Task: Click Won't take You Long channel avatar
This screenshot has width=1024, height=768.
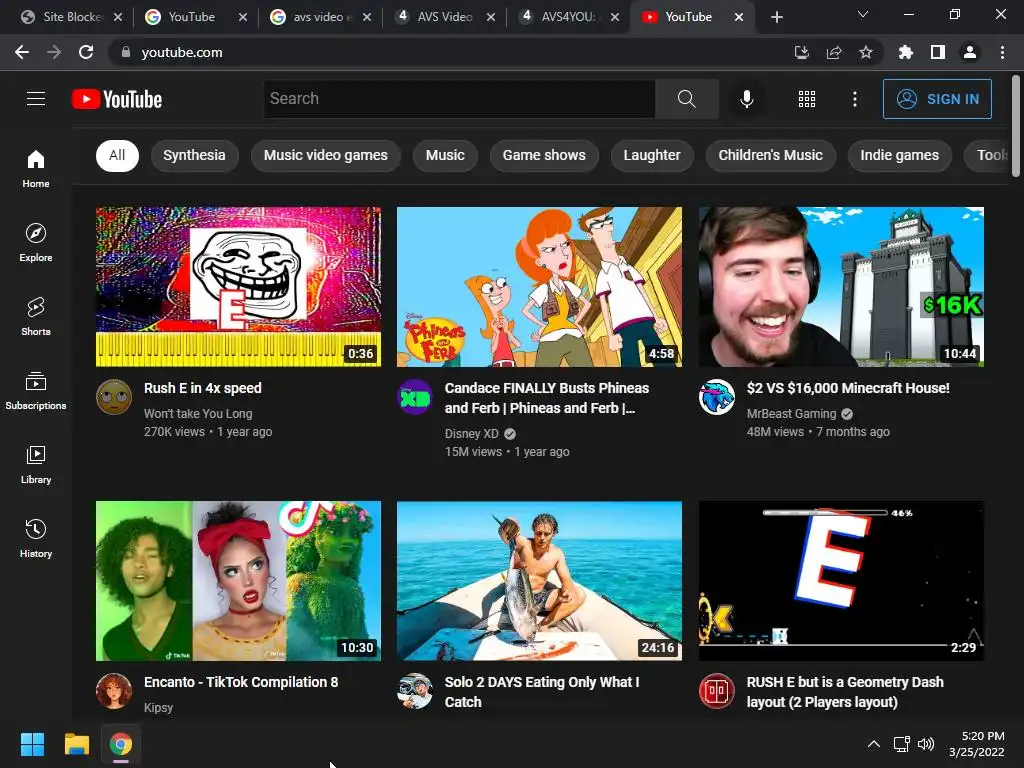Action: click(x=114, y=396)
